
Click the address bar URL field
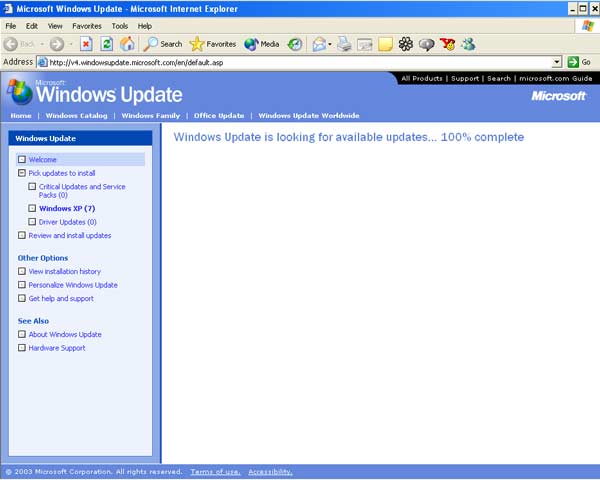(299, 62)
